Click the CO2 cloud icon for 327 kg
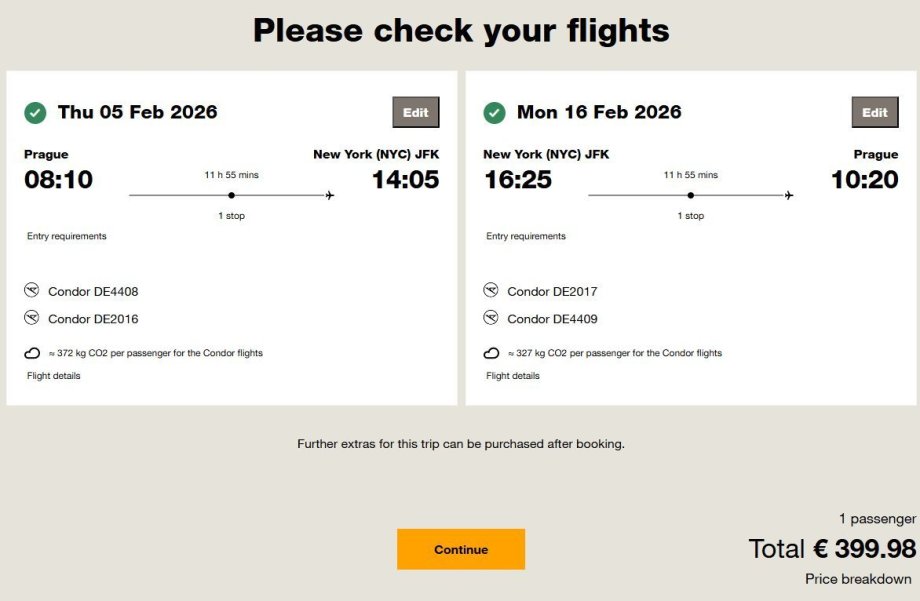The width and height of the screenshot is (920, 601). click(491, 353)
